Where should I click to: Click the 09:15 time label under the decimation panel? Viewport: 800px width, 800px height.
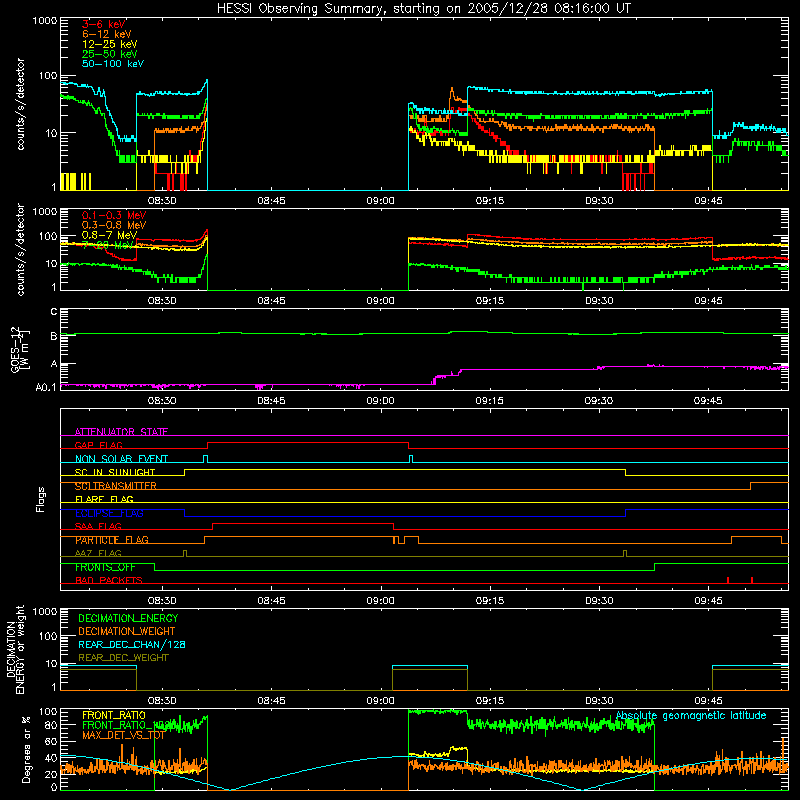489,701
